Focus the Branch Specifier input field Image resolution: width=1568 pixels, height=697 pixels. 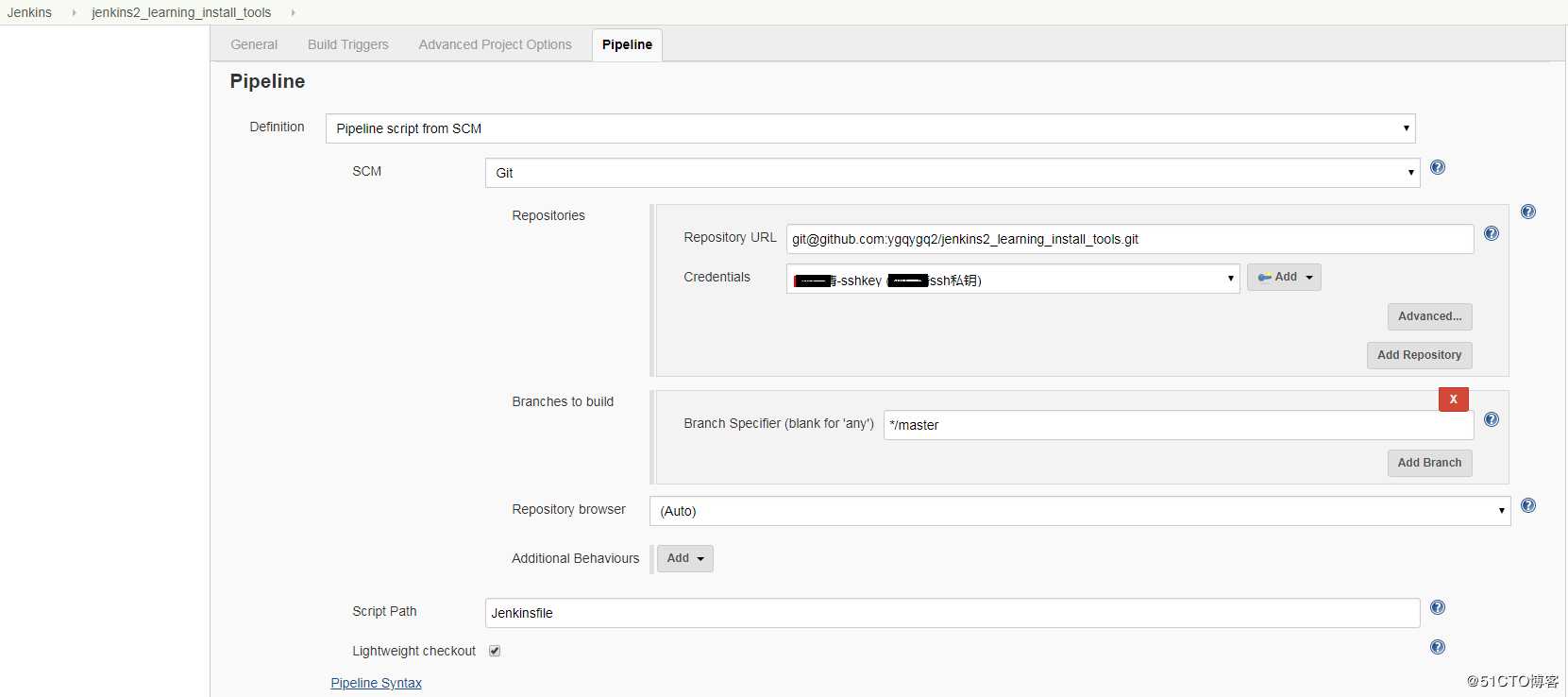click(x=1178, y=425)
